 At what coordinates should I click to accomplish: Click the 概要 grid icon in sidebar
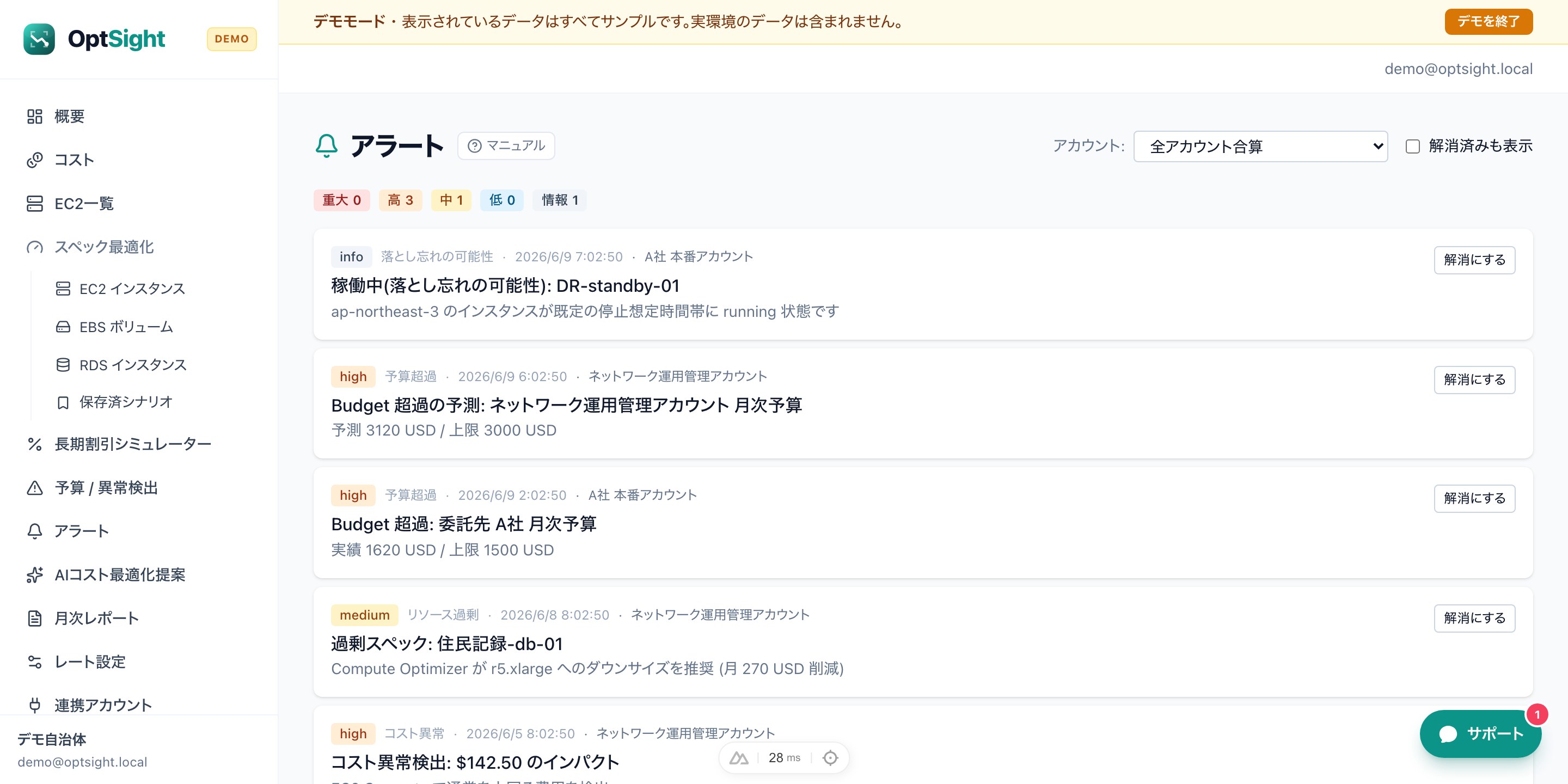[35, 117]
